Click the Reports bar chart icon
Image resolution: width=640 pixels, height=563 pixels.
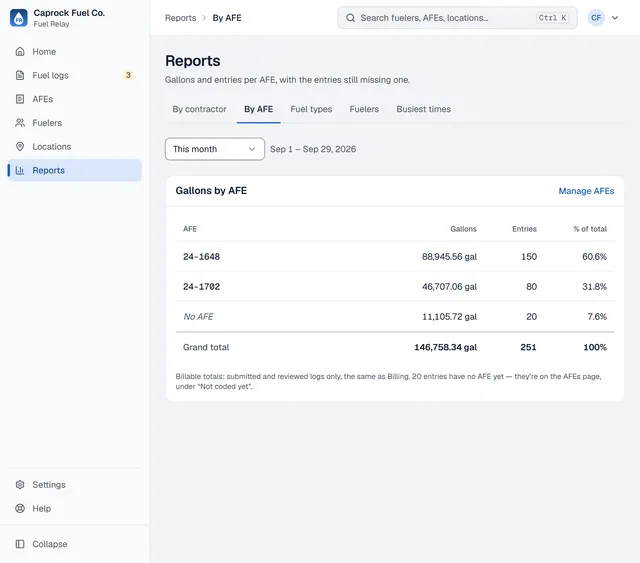point(20,170)
